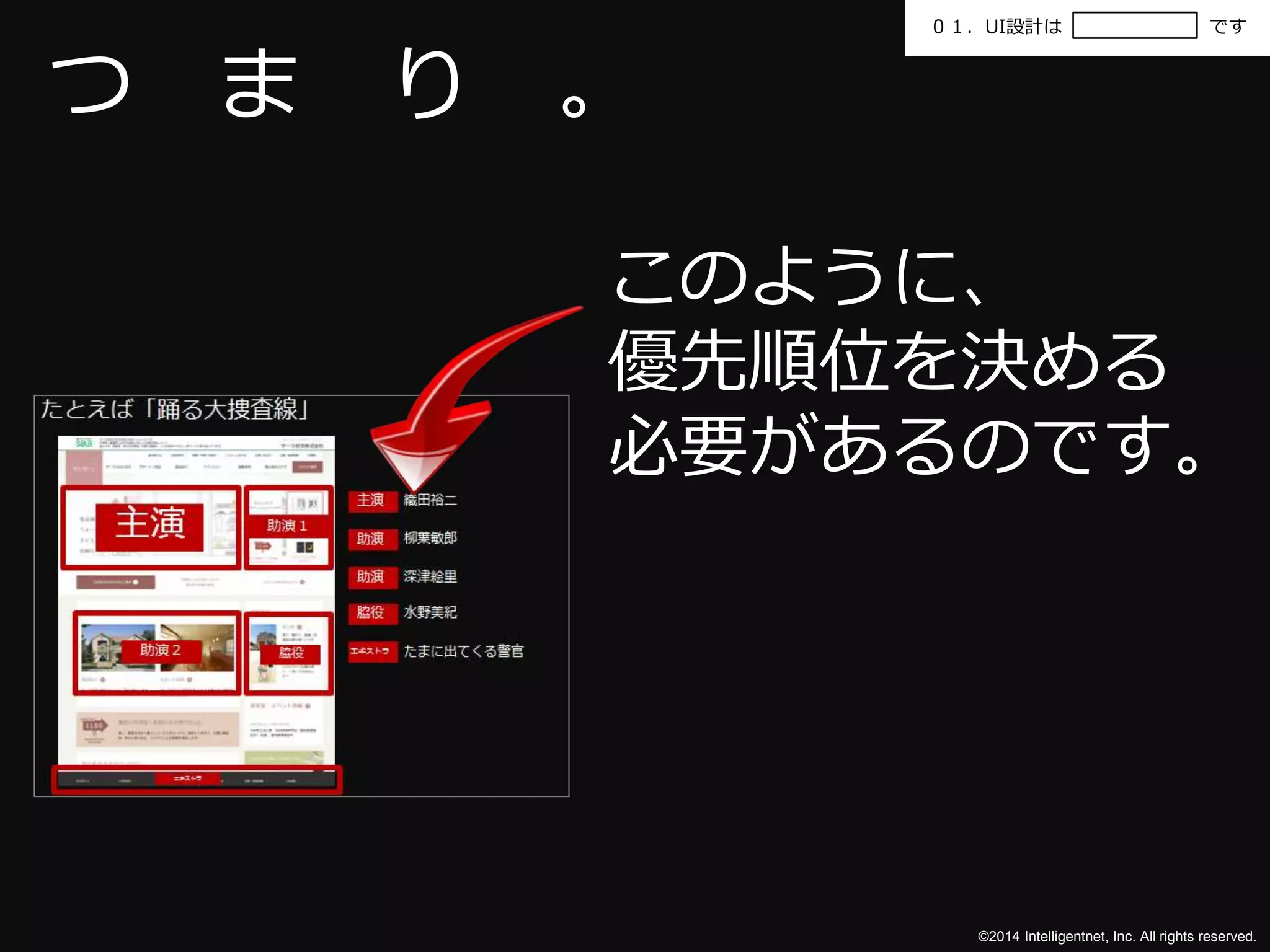The image size is (1270, 952).
Task: Click the caption 'たとえば「踊る大捜査線」'
Action: (174, 409)
